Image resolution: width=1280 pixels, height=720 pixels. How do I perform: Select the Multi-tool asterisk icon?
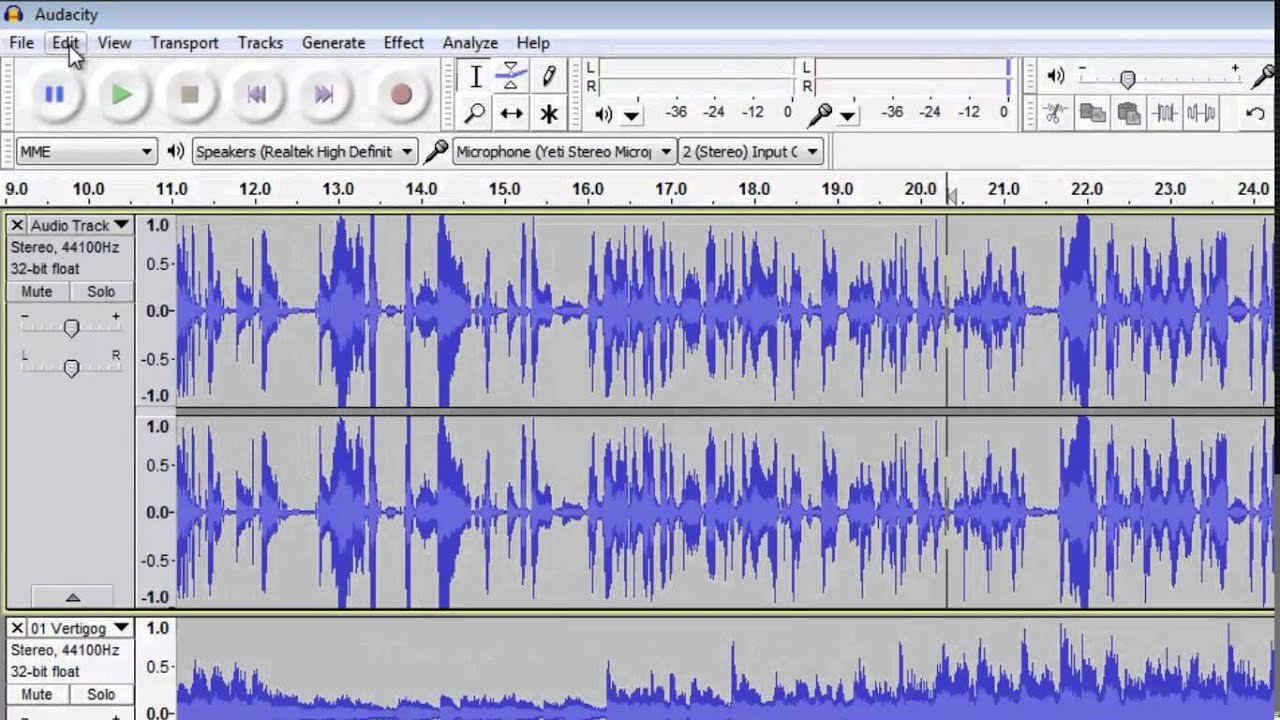coord(548,113)
